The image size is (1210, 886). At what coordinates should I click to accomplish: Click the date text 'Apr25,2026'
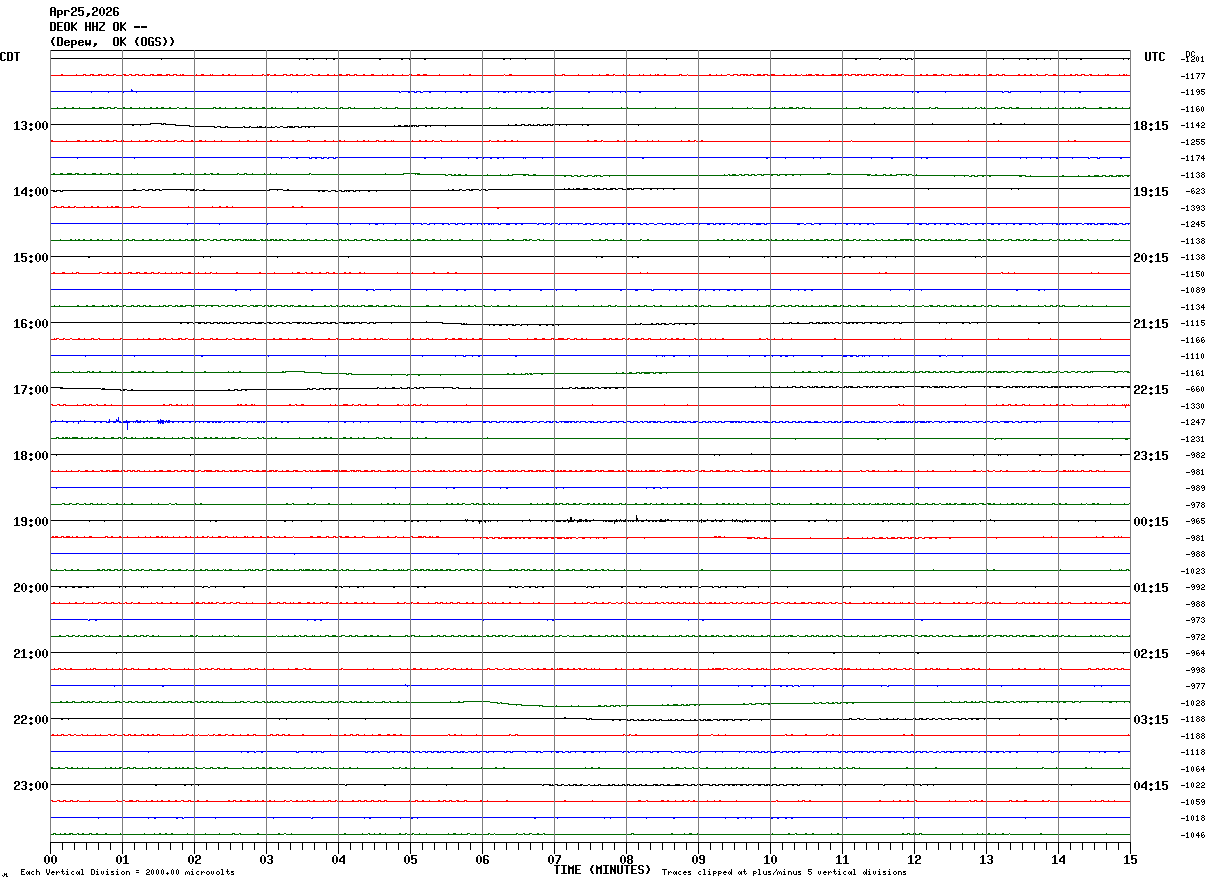point(84,12)
